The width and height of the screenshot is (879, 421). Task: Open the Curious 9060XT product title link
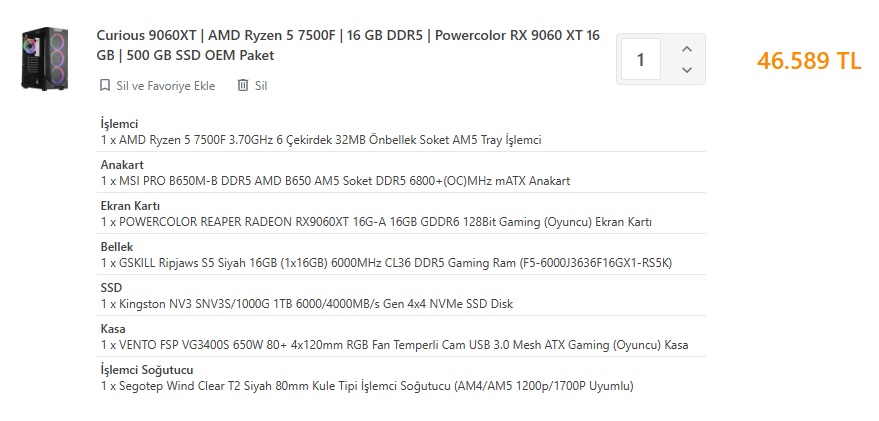pos(348,45)
